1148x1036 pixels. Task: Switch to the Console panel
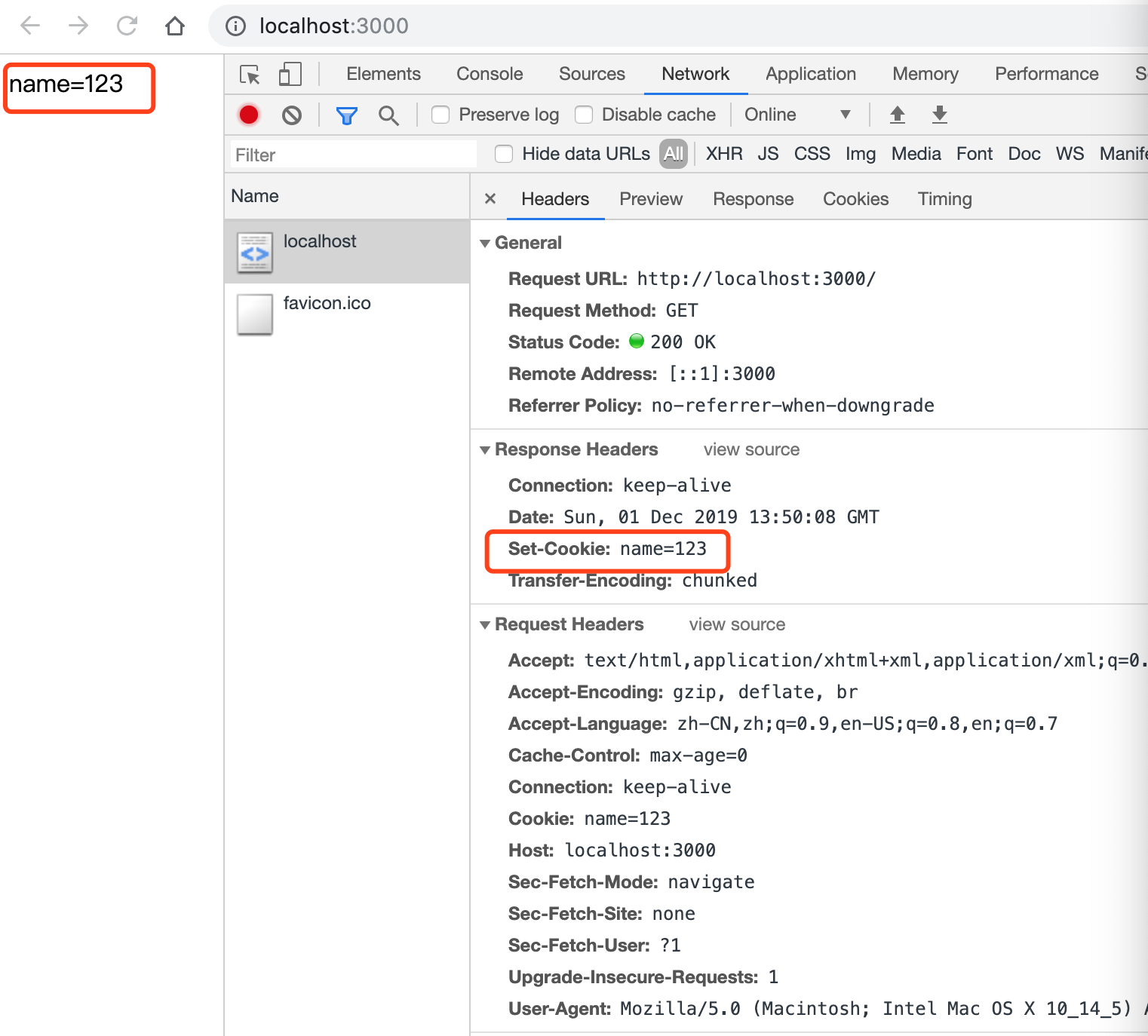490,74
